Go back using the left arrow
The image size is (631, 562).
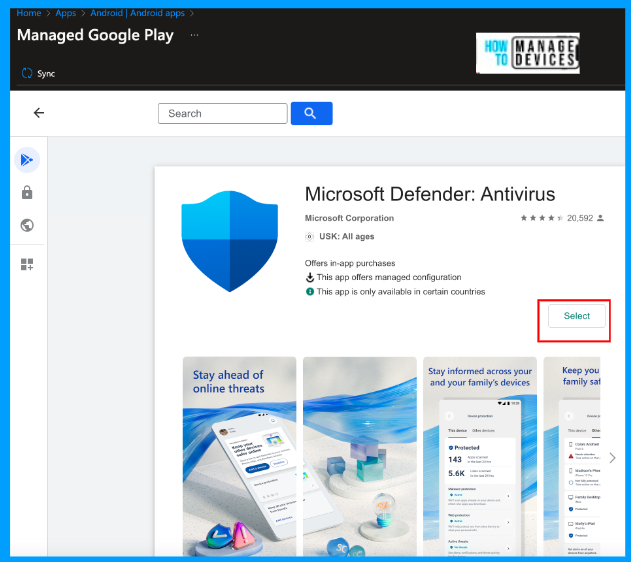click(39, 113)
